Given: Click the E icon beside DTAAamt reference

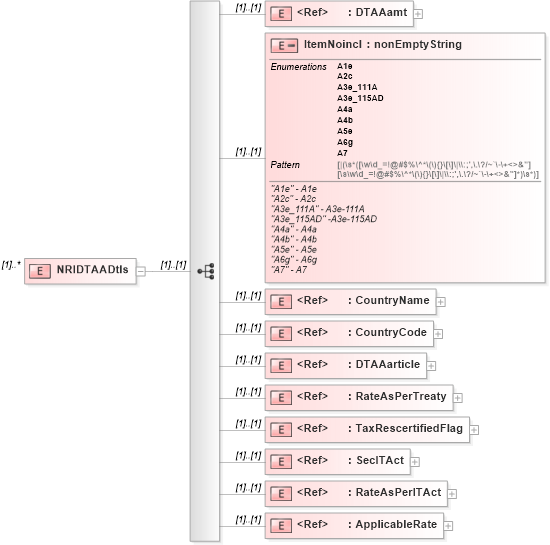Looking at the screenshot, I should tap(281, 14).
